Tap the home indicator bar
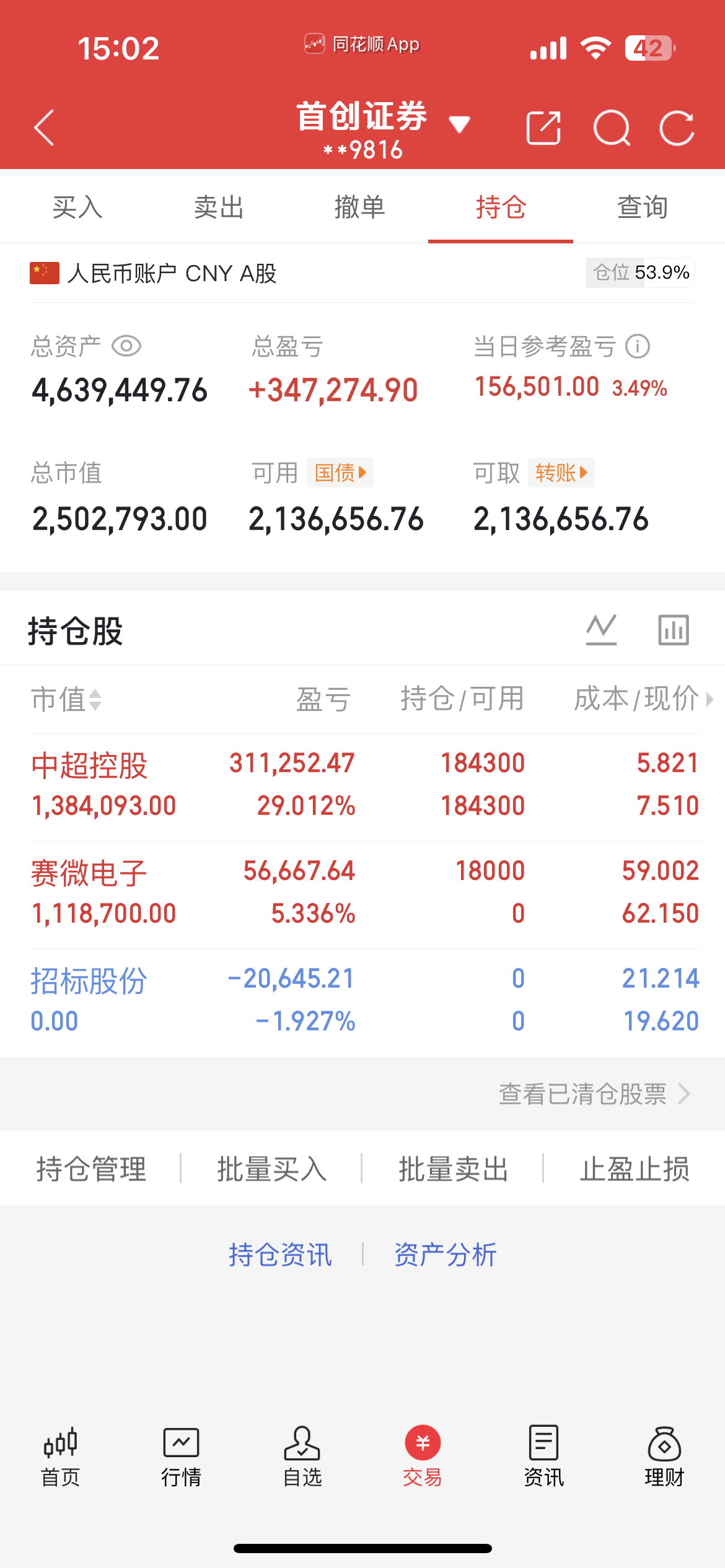Viewport: 725px width, 1568px height. [362, 1548]
